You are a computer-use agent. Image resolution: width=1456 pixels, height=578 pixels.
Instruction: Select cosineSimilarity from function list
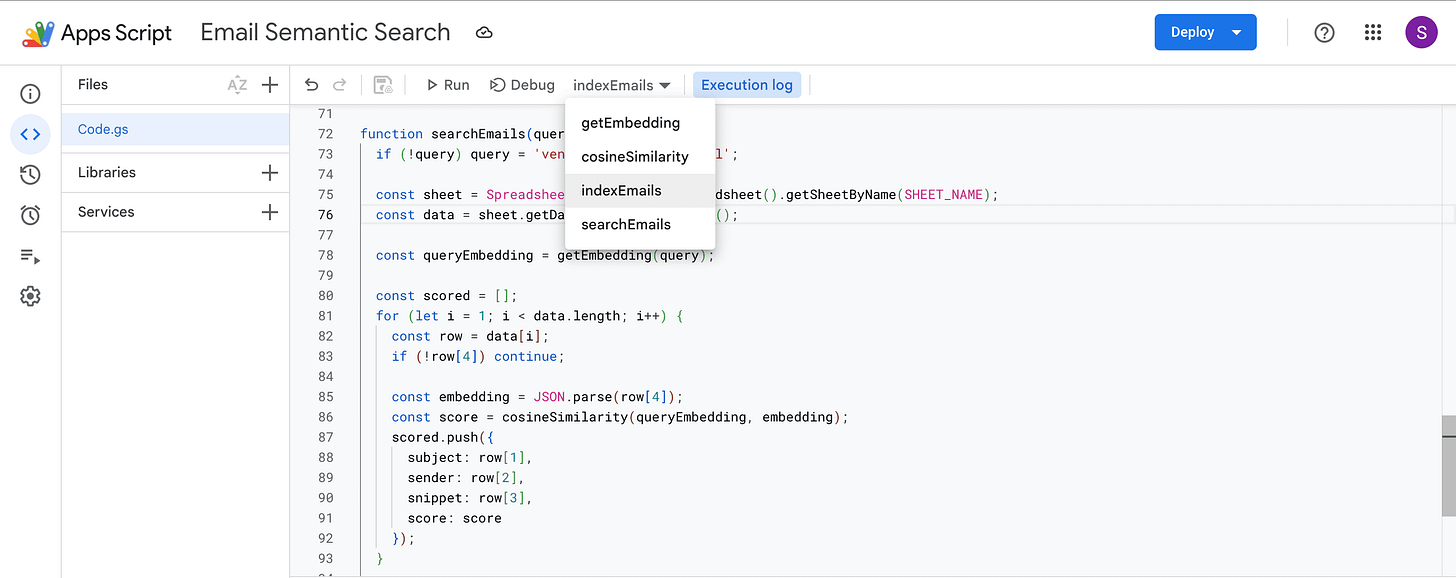click(640, 157)
